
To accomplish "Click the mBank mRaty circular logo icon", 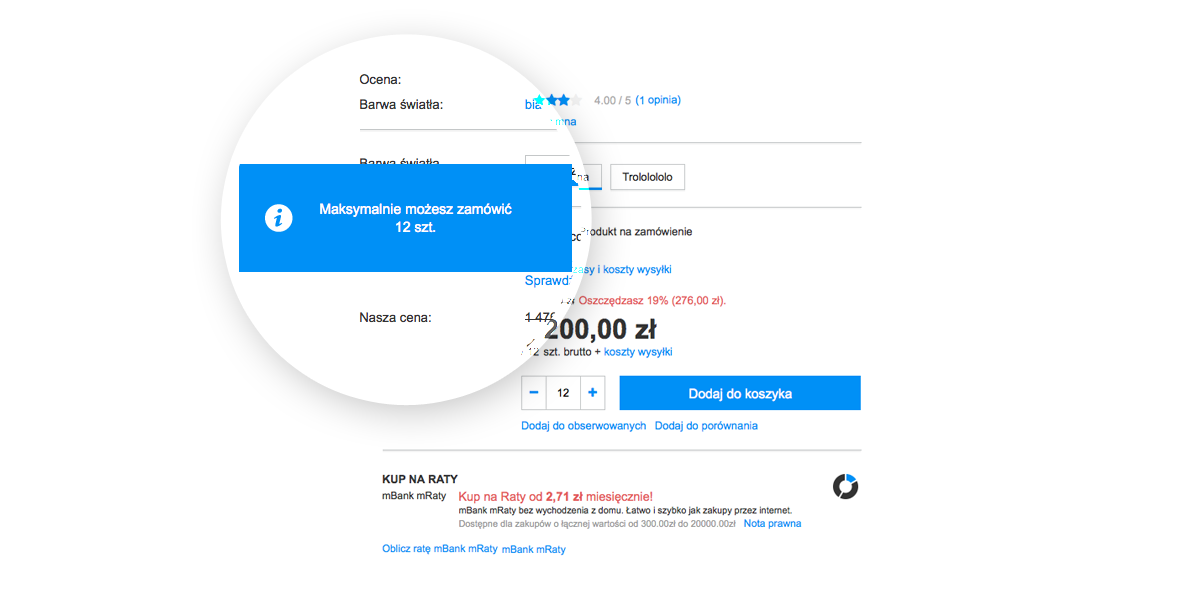I will 845,487.
